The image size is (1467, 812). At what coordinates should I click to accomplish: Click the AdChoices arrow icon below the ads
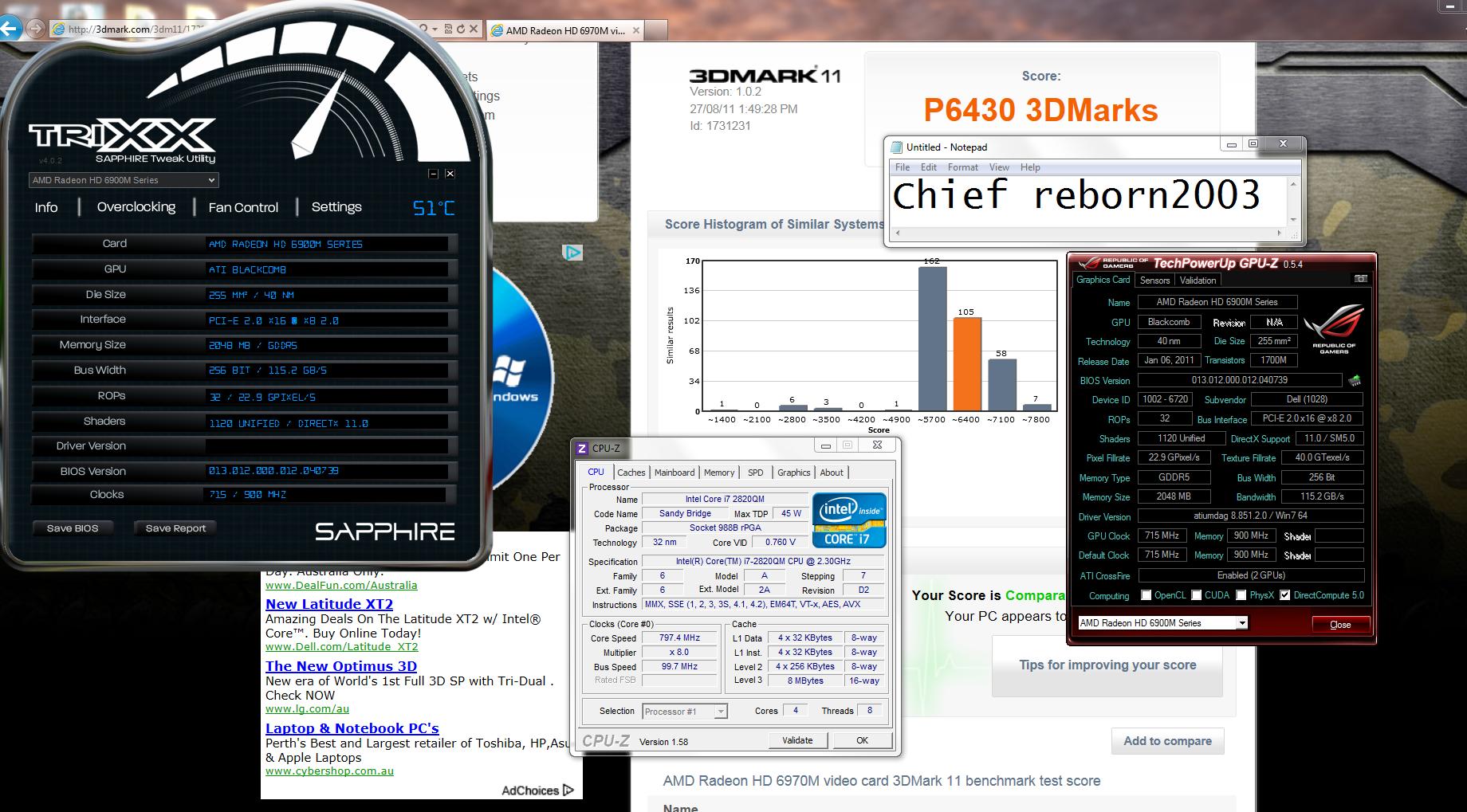pyautogui.click(x=568, y=790)
